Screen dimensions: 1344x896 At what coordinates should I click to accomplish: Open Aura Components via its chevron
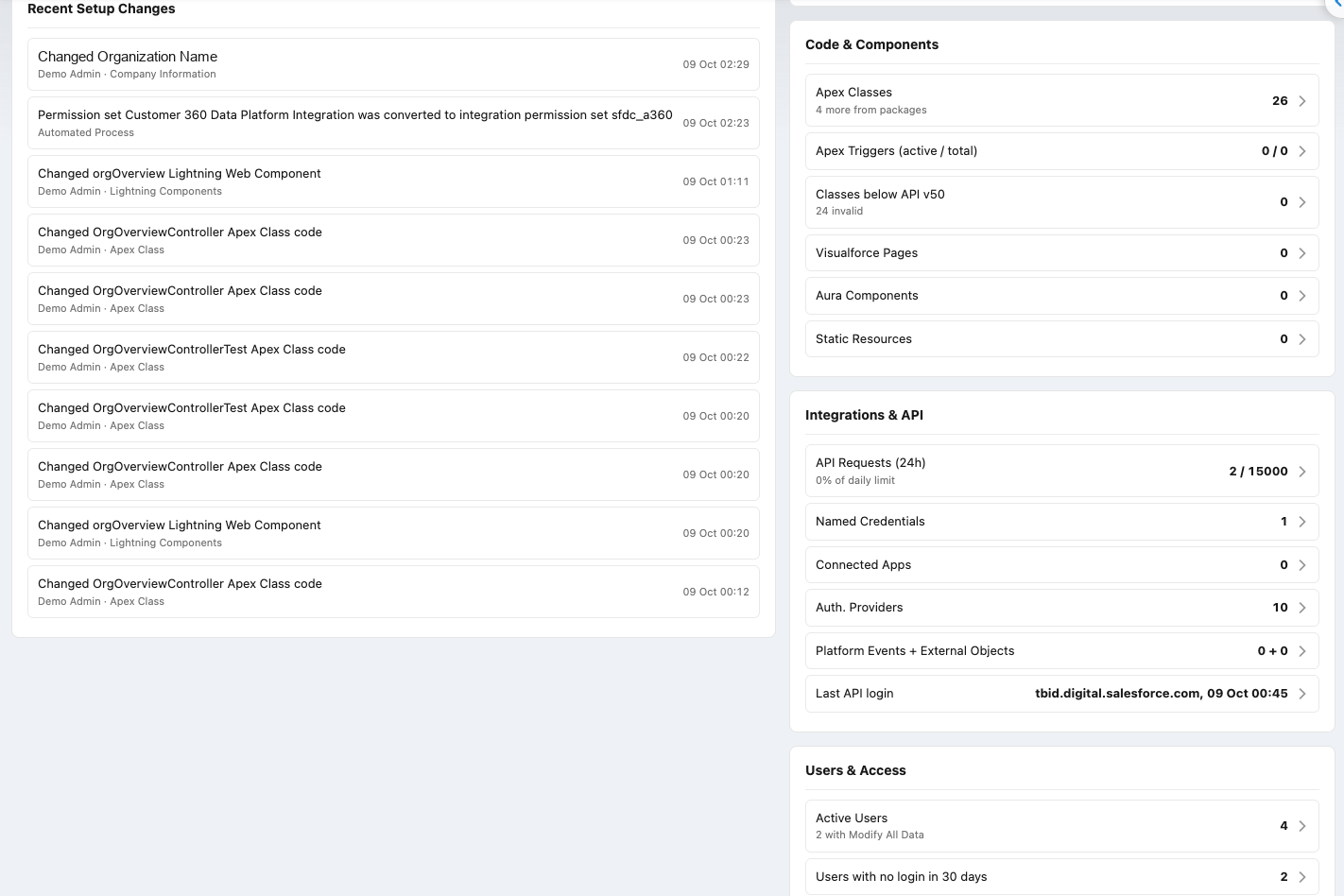(x=1302, y=296)
